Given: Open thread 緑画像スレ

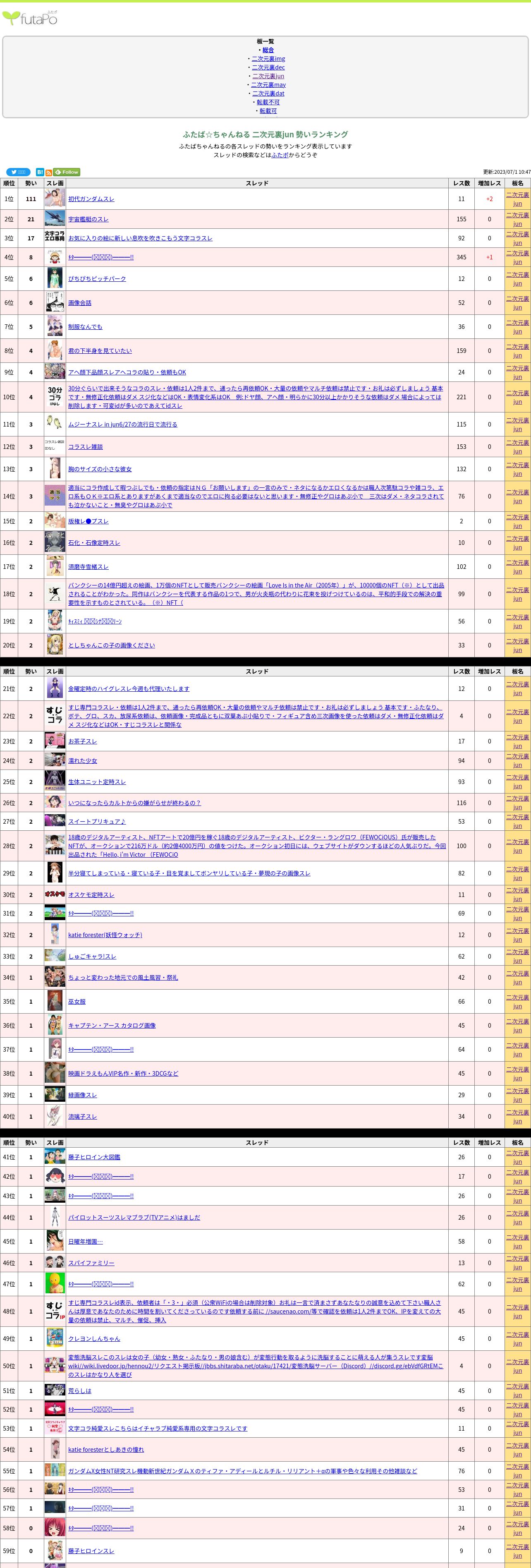Looking at the screenshot, I should click(x=83, y=1095).
